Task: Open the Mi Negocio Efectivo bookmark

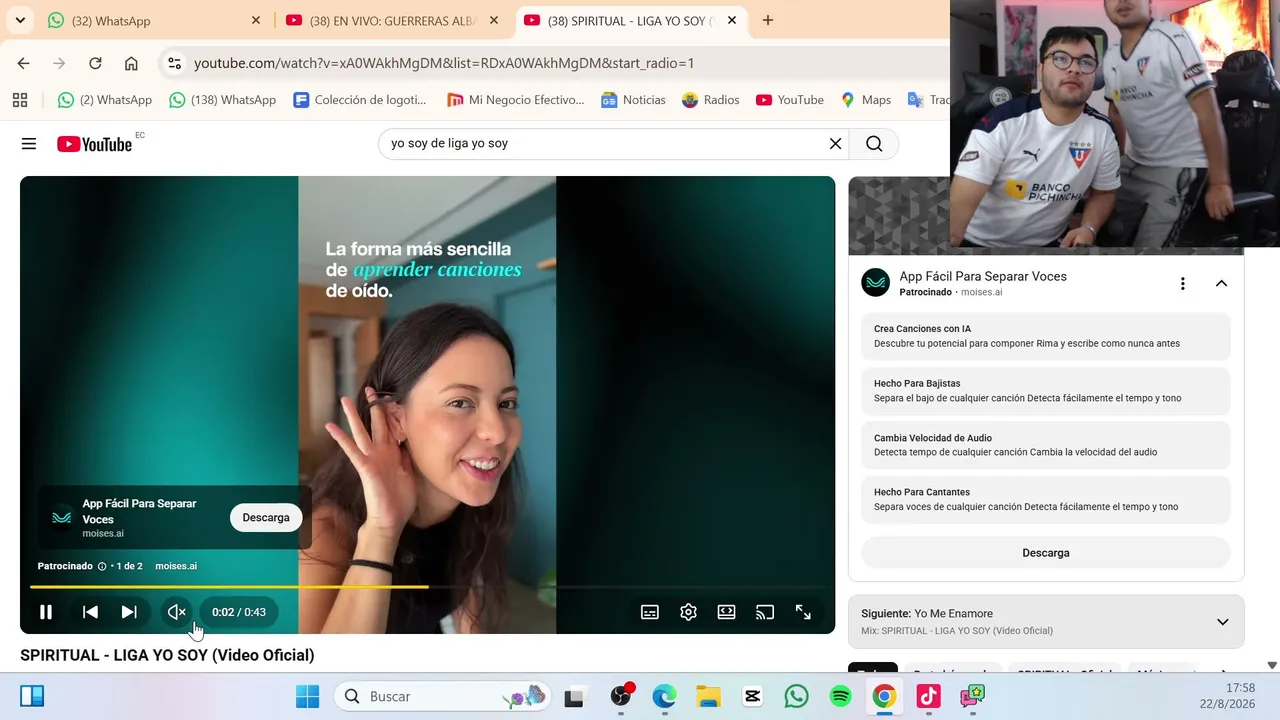Action: point(515,100)
